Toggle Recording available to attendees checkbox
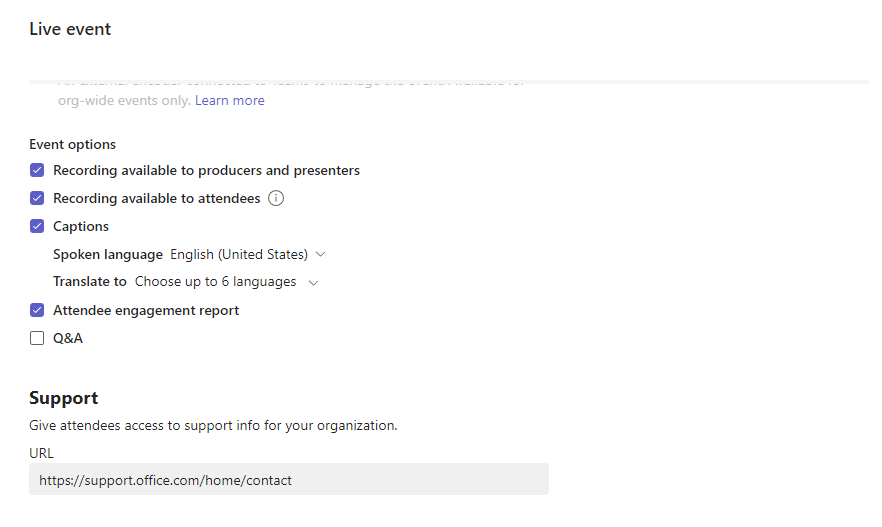The width and height of the screenshot is (882, 527). (37, 198)
